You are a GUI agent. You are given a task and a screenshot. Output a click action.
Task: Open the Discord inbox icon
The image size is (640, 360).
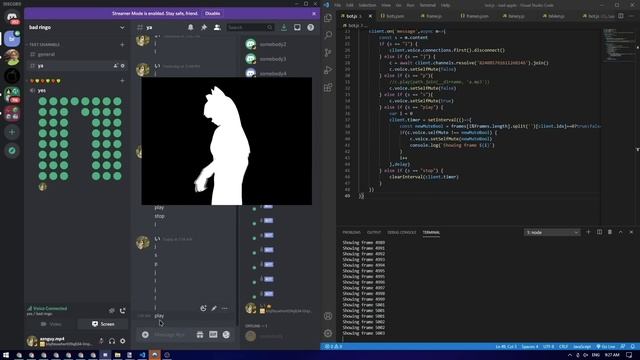coord(297,27)
